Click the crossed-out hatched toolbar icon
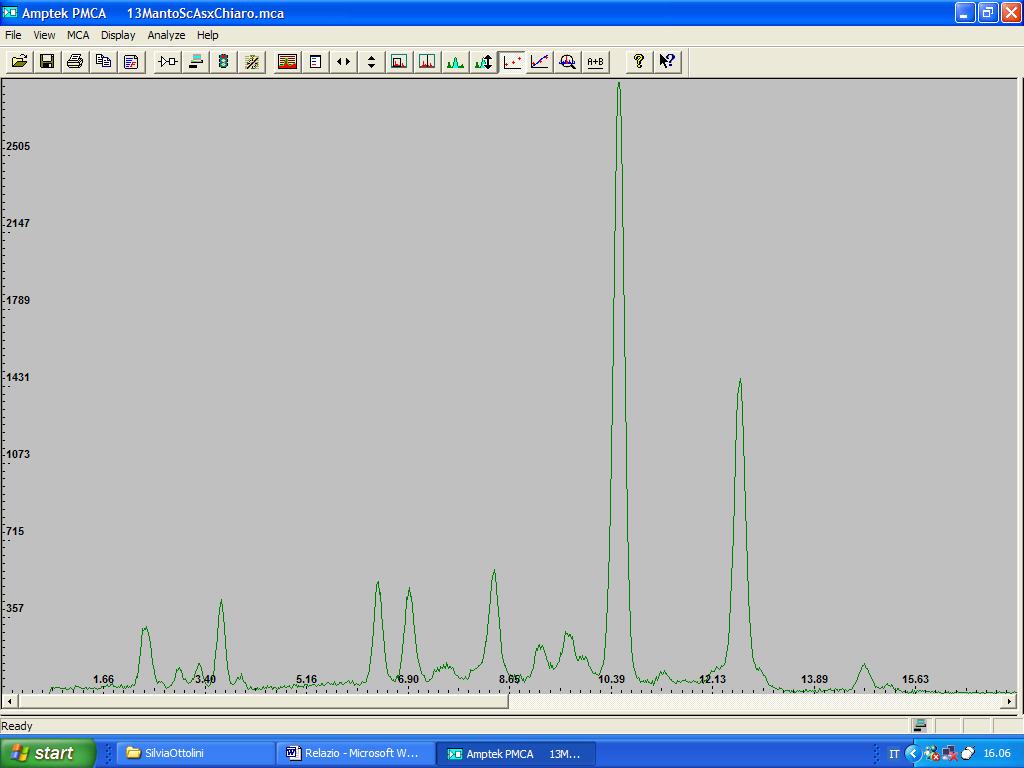The height and width of the screenshot is (768, 1024). 251,61
